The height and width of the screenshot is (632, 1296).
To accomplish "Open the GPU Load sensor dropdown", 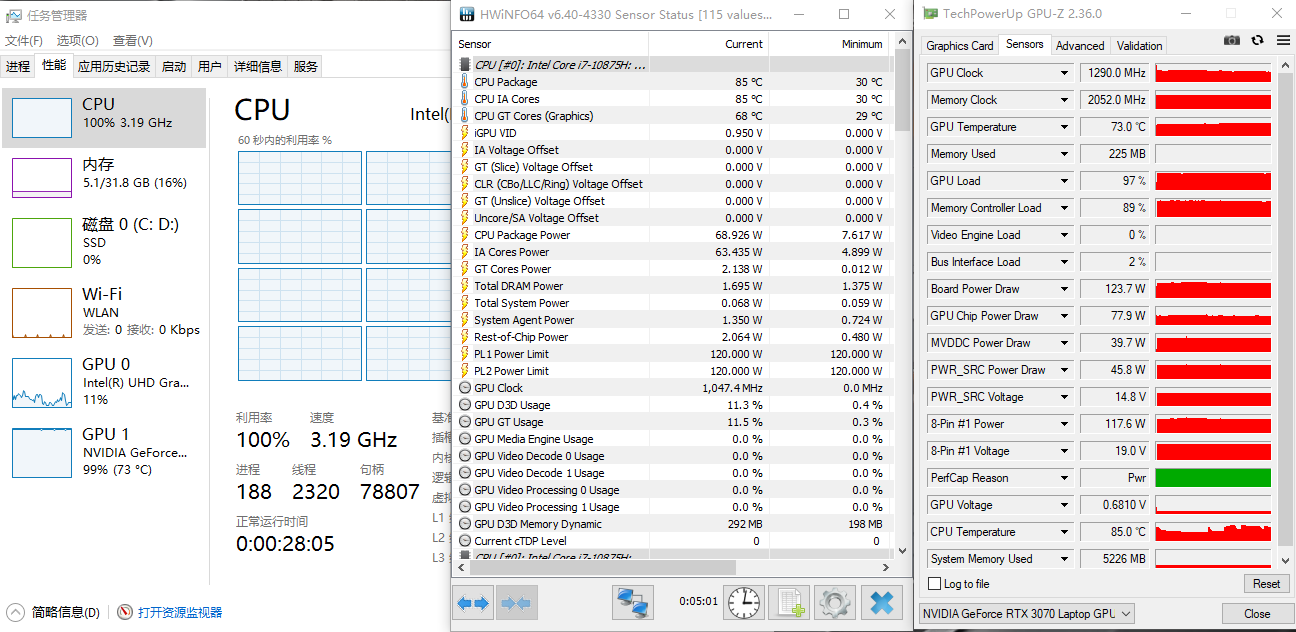I will (x=1065, y=181).
